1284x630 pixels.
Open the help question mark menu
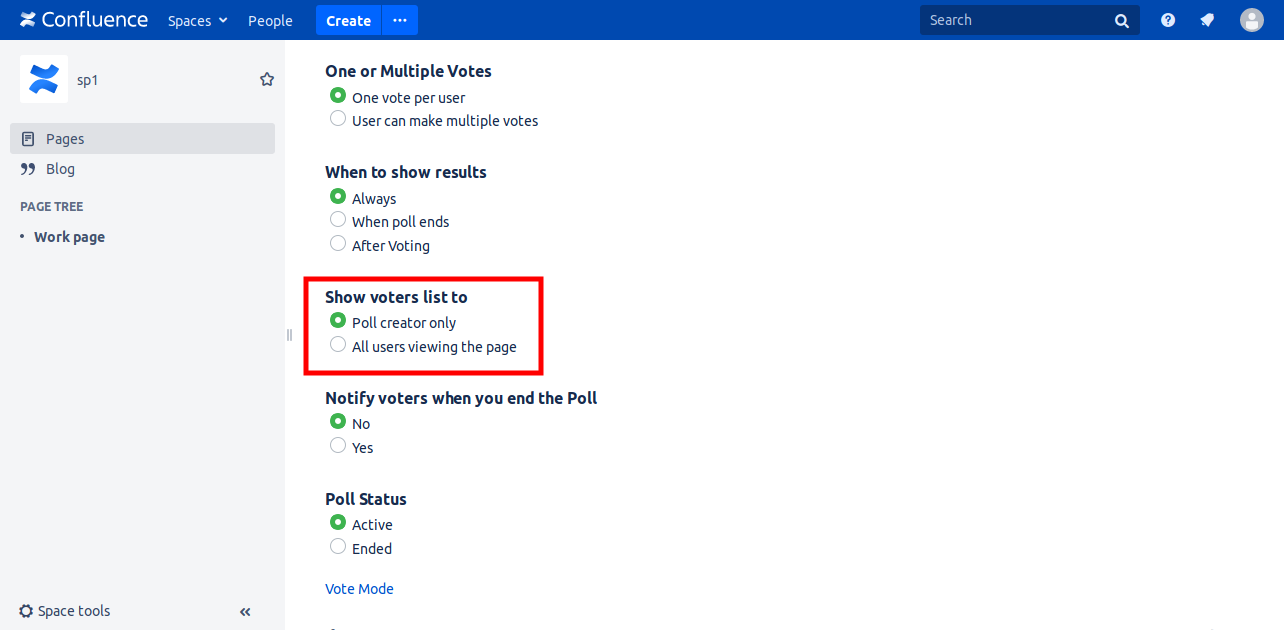coord(1168,20)
